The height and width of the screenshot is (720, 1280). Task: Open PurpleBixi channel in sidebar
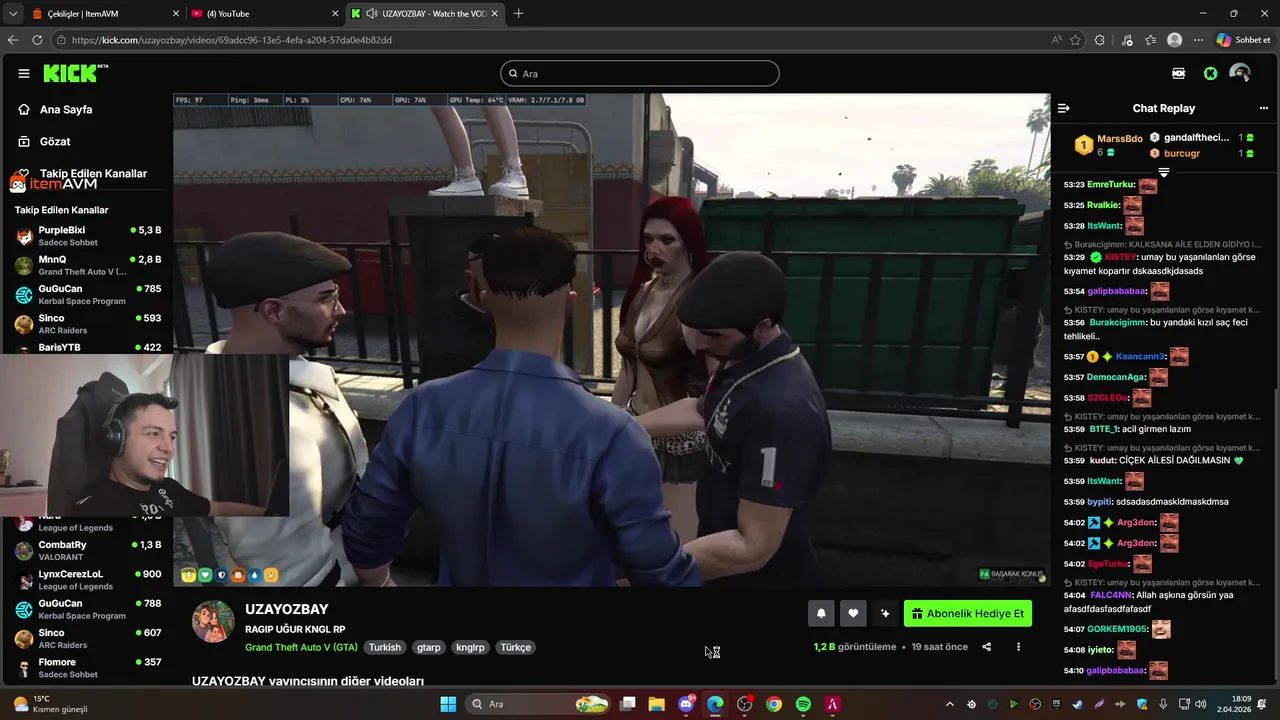pos(88,236)
